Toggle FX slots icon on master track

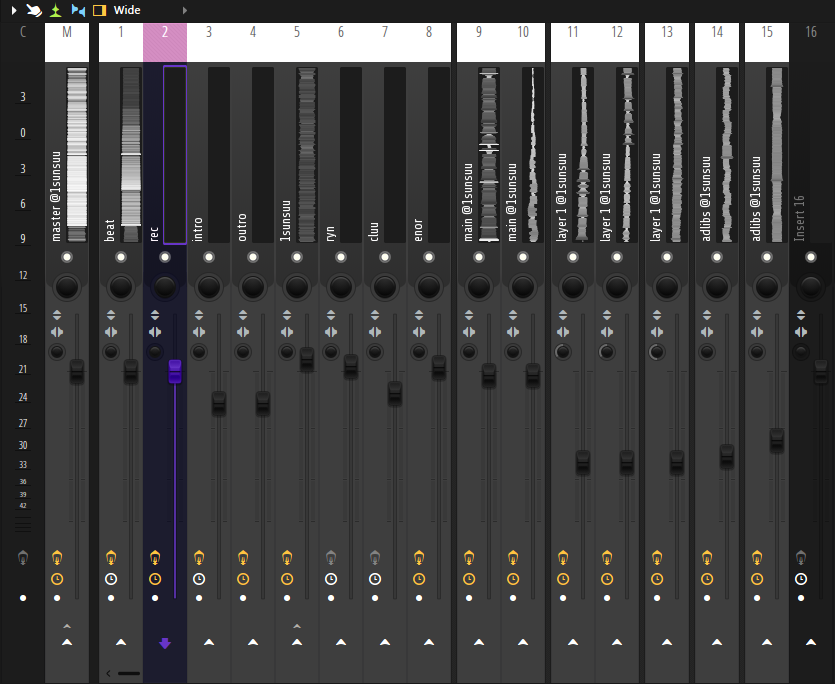coord(57,558)
